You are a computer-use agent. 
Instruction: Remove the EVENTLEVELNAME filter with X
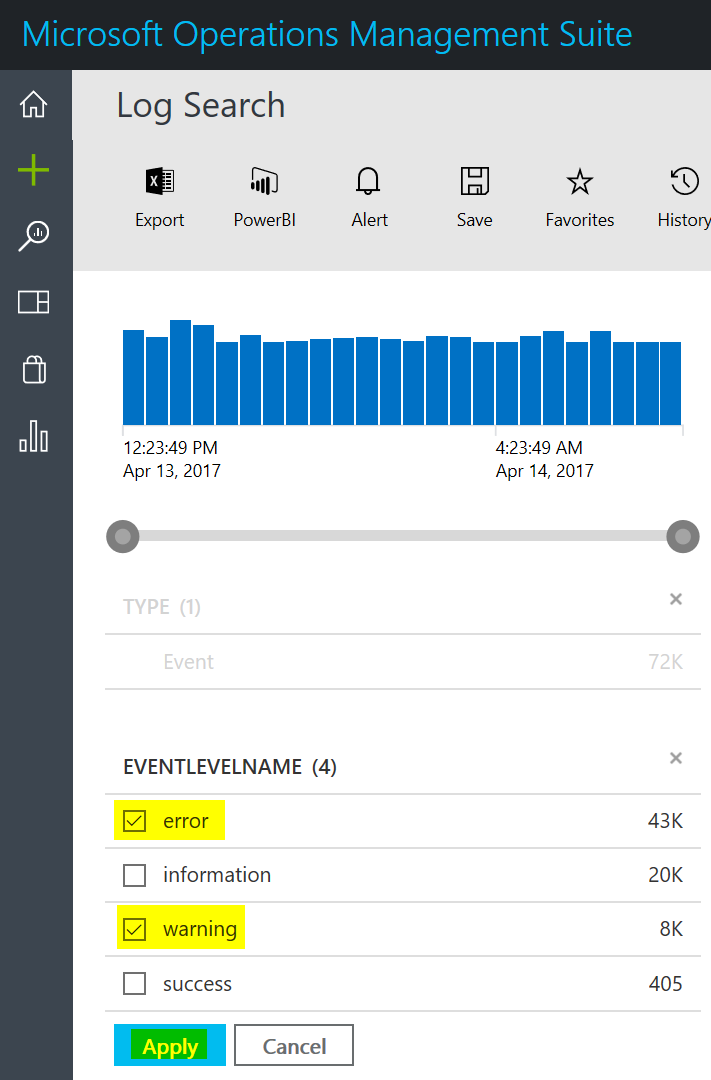pos(676,758)
